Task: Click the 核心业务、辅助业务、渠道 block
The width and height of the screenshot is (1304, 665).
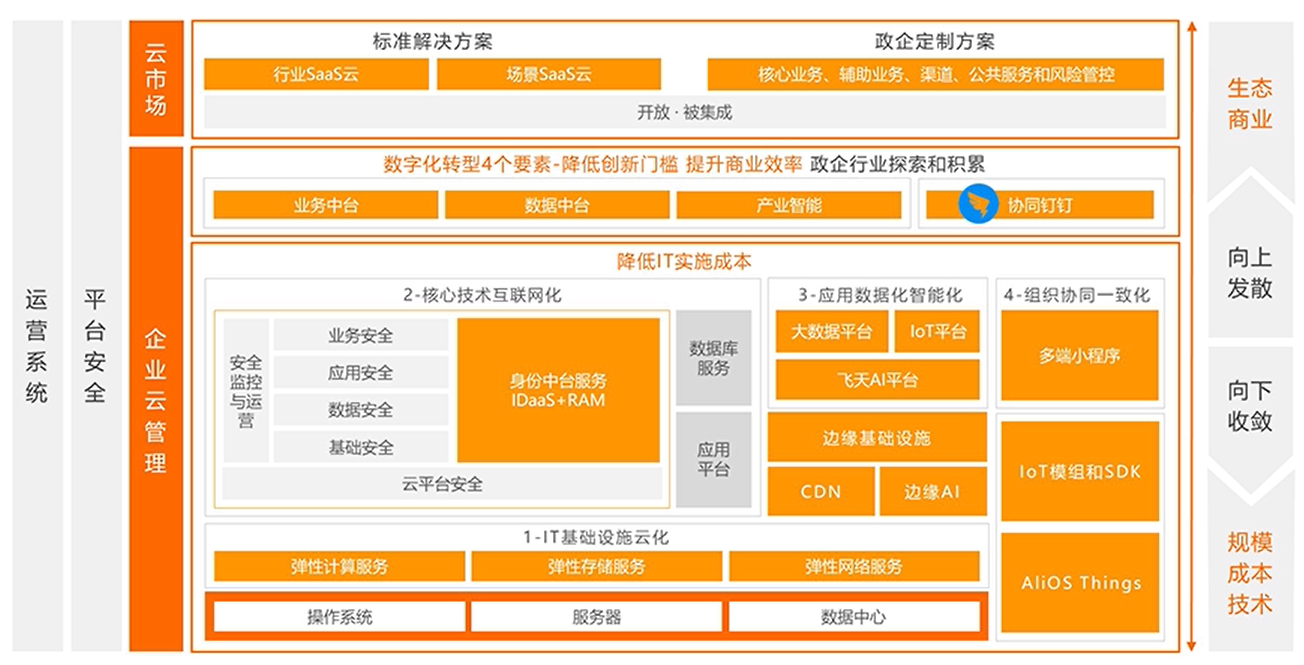Action: (x=936, y=74)
